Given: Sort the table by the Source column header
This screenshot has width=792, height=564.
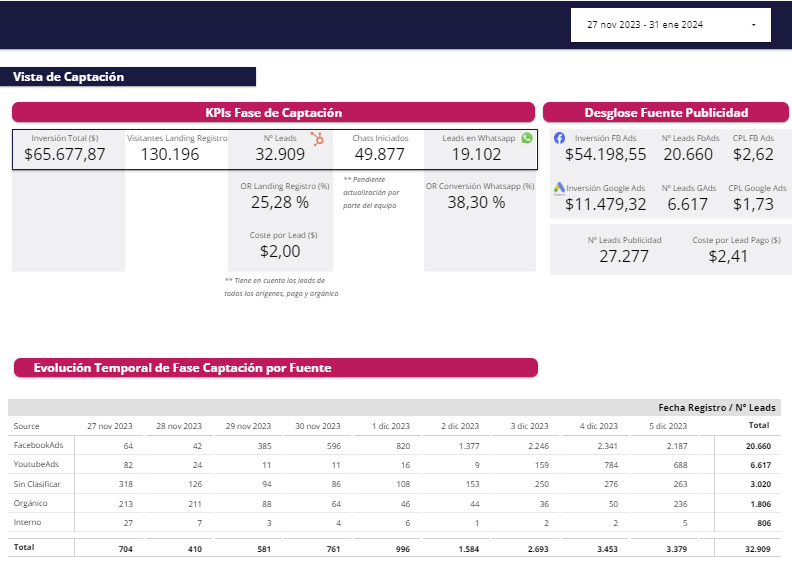Looking at the screenshot, I should tap(27, 426).
